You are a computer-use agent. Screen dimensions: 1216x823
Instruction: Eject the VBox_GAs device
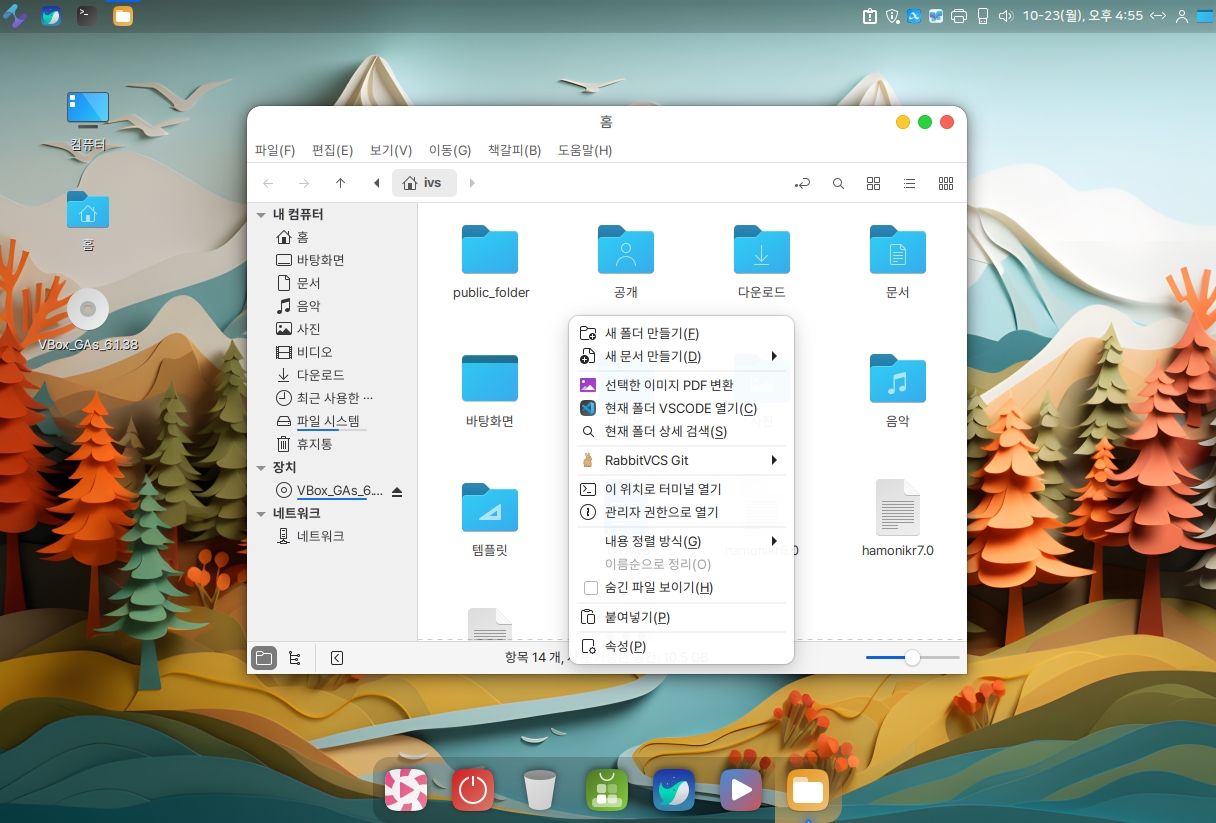397,491
